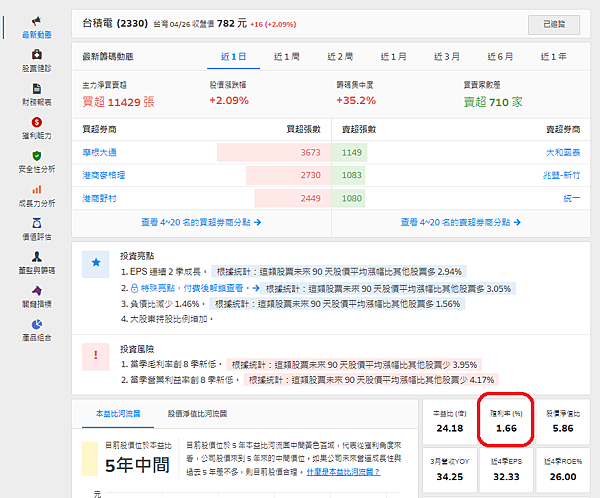Open 什麼是本益比河流圖 help link
This screenshot has height=498, width=600.
click(344, 472)
